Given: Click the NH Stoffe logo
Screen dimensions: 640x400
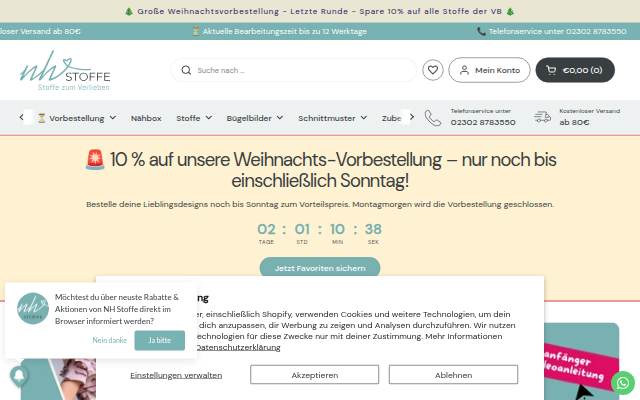Looking at the screenshot, I should 65,71.
